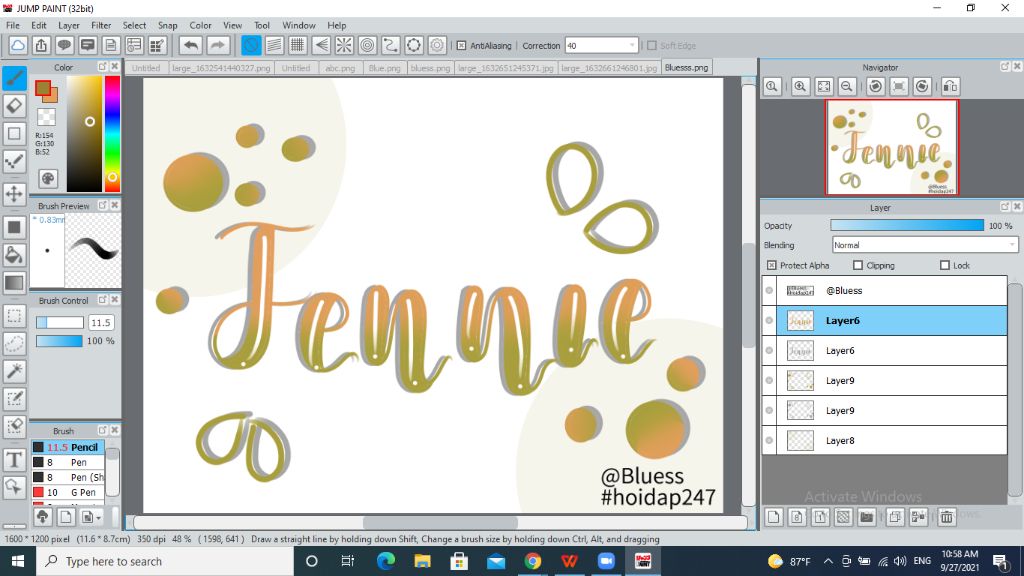Select the Eraser tool

(x=14, y=106)
